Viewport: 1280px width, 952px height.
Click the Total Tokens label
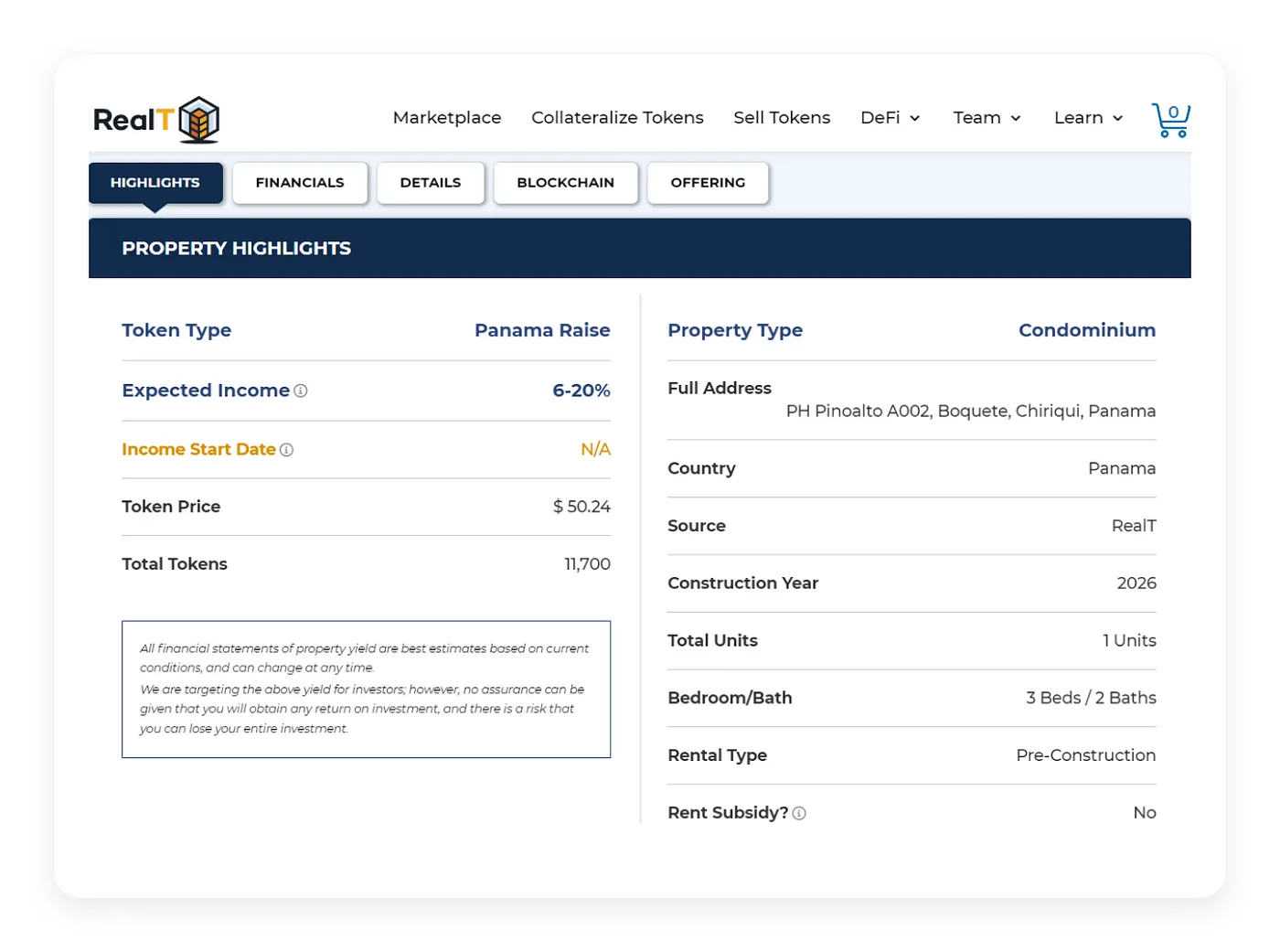click(x=175, y=564)
